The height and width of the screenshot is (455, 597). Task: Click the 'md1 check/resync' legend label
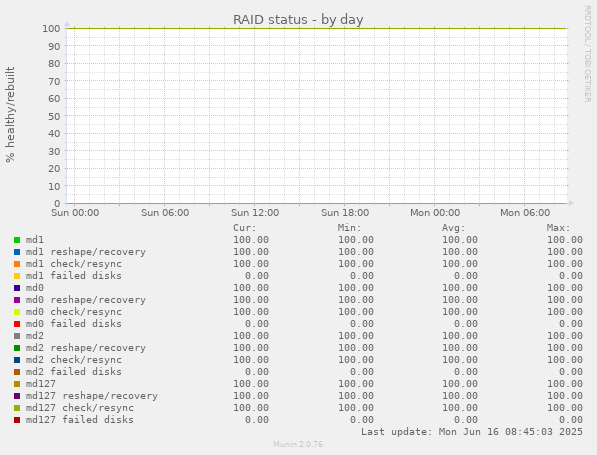74,264
